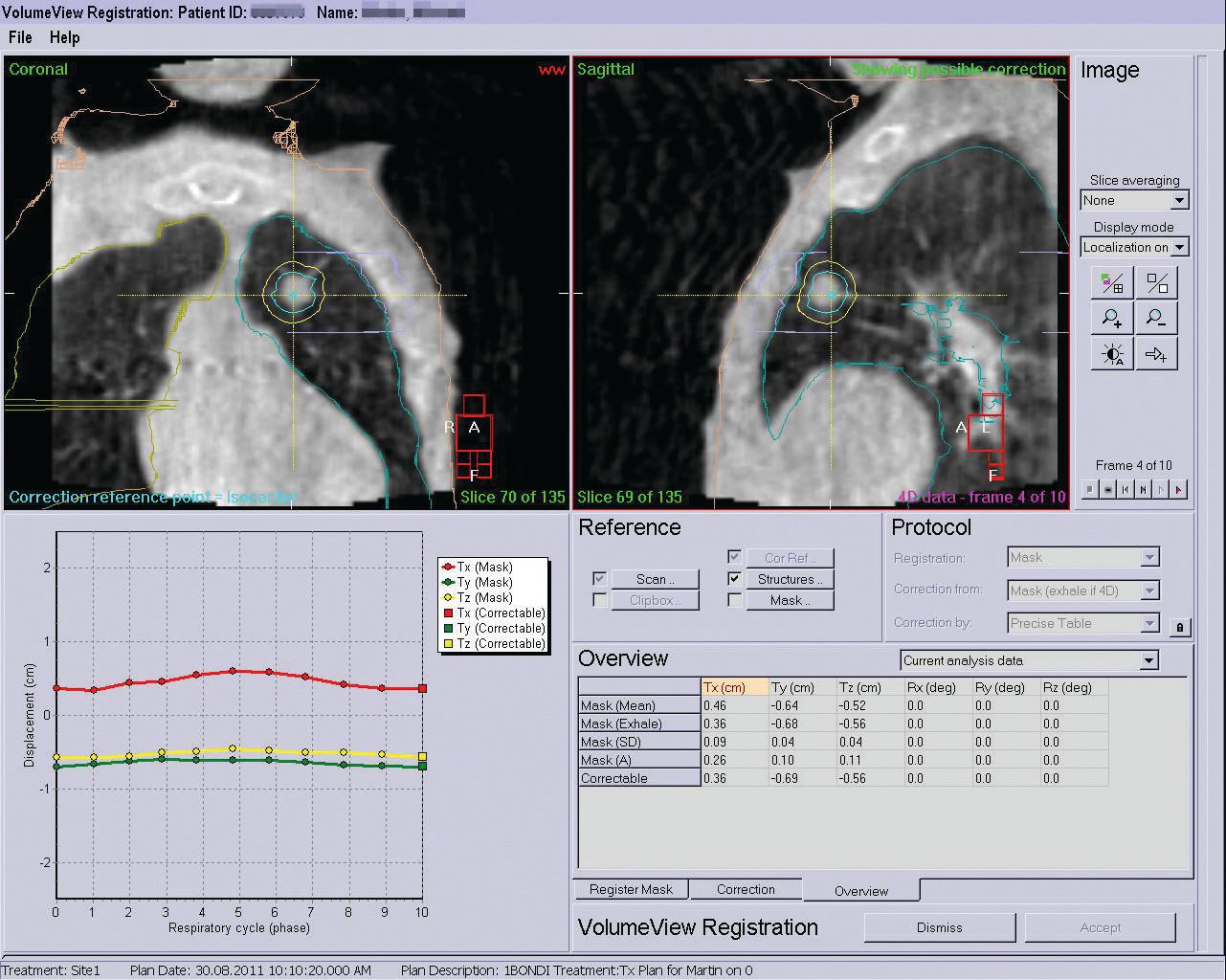Step to next 4D frame
The width and height of the screenshot is (1226, 980).
[x=1144, y=489]
